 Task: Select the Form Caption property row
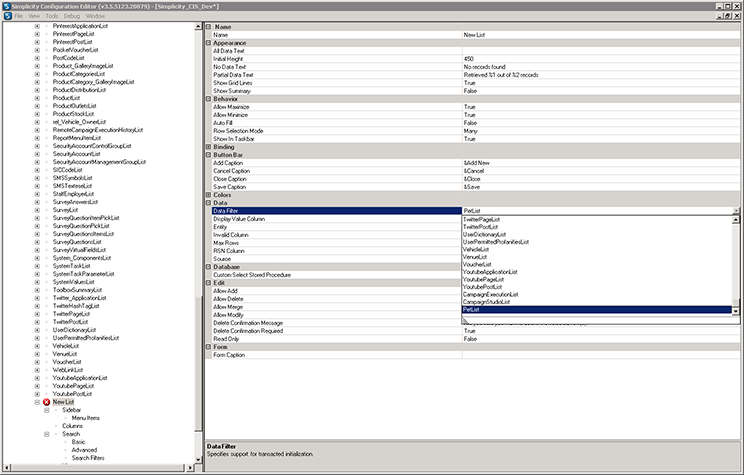click(x=474, y=355)
